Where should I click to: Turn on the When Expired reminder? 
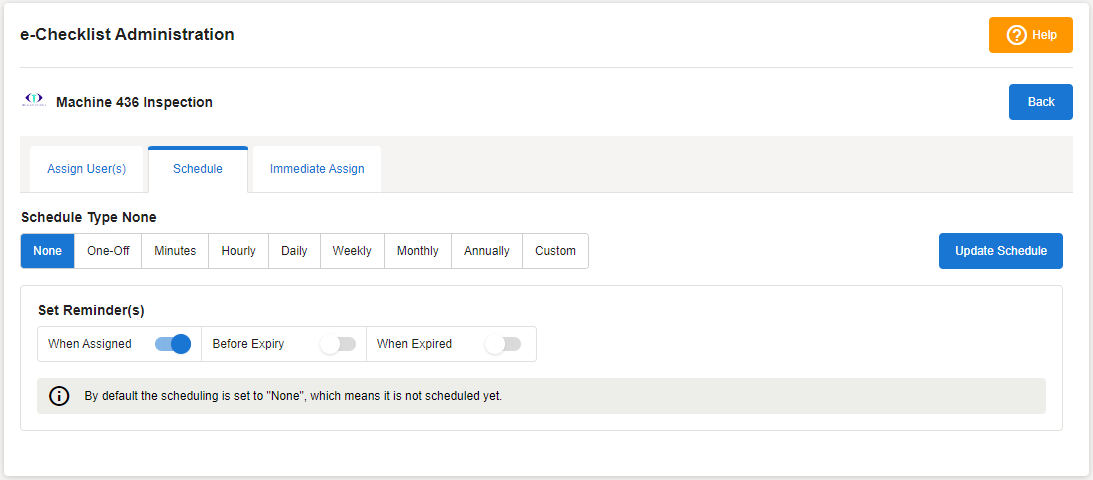pyautogui.click(x=503, y=344)
